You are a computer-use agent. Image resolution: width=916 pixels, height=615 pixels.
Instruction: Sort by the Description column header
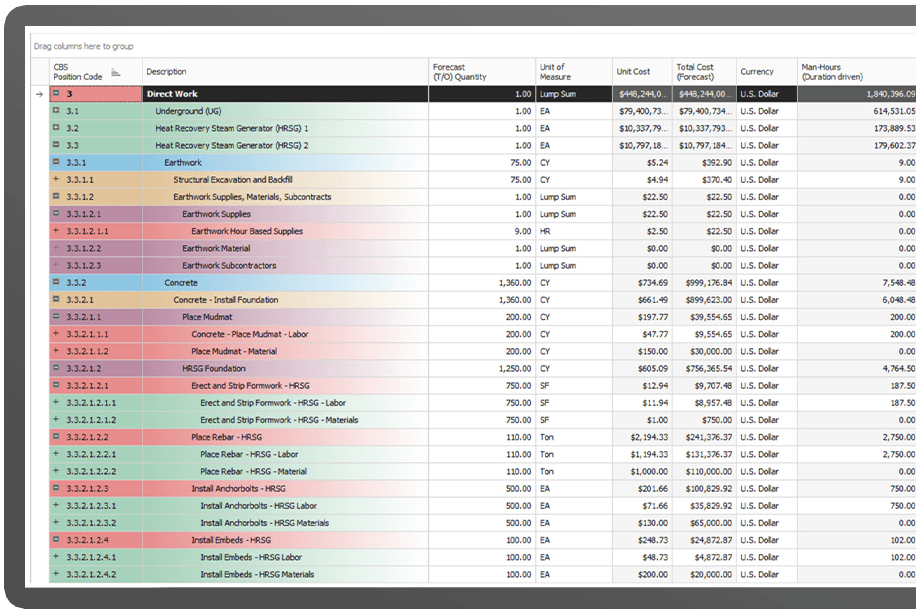tap(166, 72)
